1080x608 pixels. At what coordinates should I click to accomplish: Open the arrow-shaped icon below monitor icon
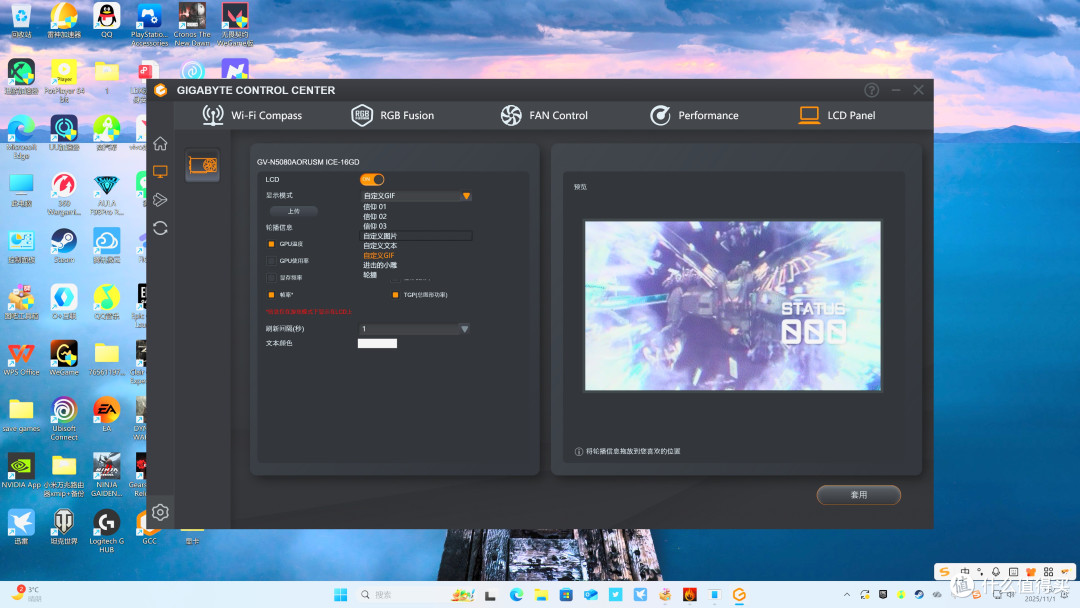click(x=160, y=200)
